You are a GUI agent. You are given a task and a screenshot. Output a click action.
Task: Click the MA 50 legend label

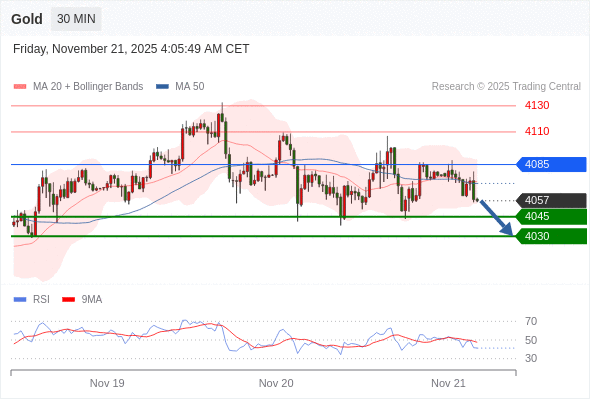tap(190, 87)
